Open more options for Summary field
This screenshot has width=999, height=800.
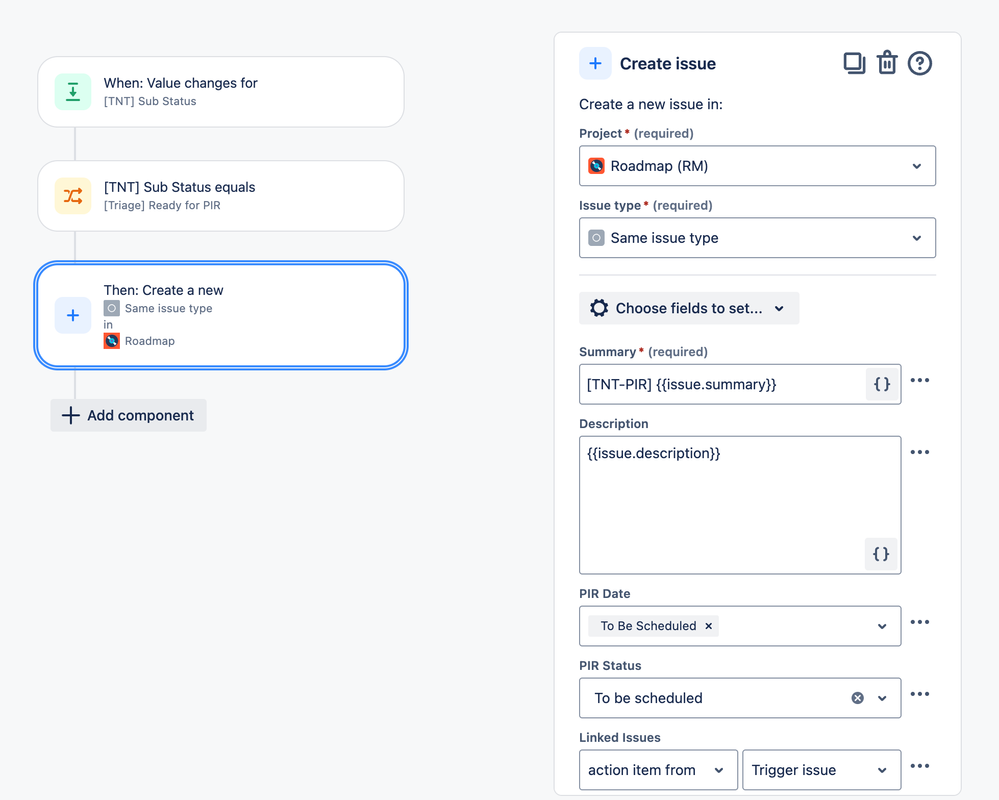[x=919, y=380]
